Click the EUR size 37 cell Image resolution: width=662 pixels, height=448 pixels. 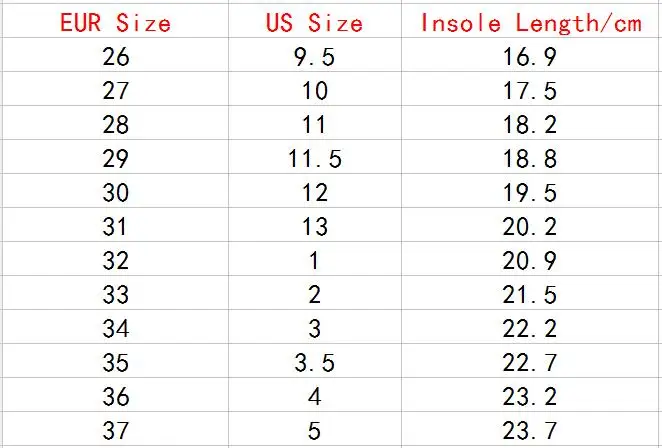pyautogui.click(x=115, y=429)
